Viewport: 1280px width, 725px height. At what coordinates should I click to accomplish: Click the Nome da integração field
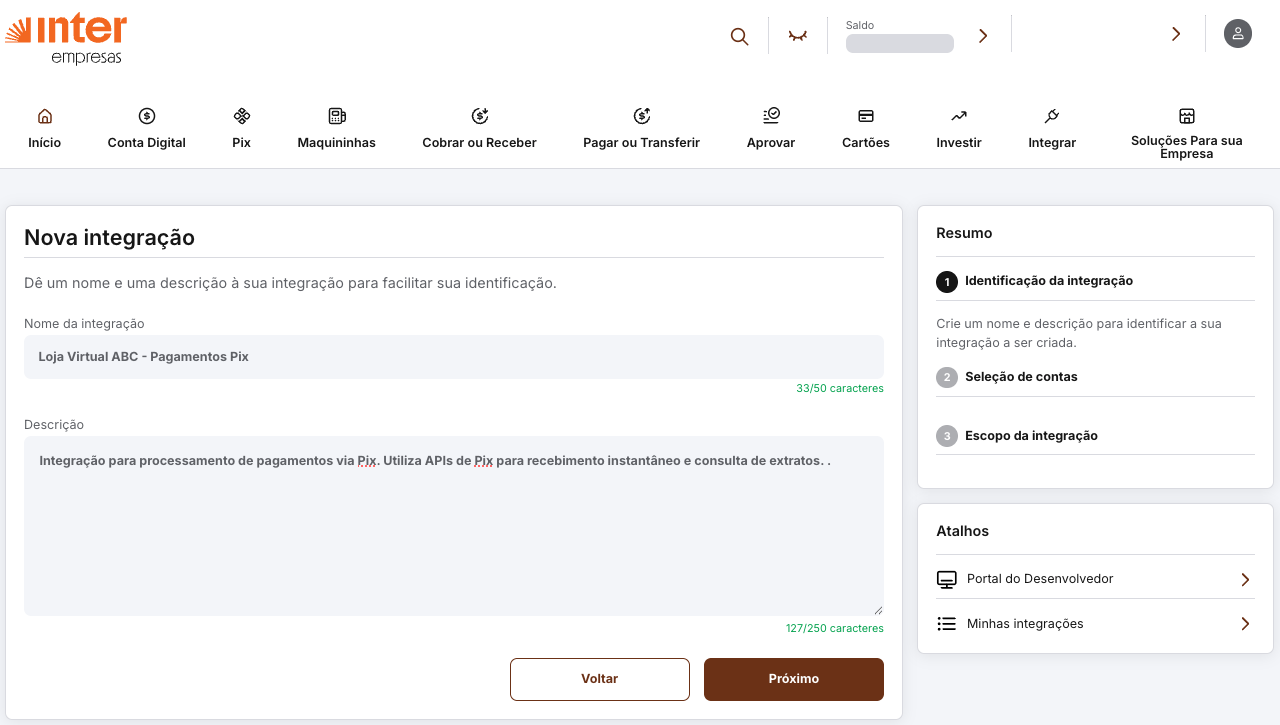[454, 357]
